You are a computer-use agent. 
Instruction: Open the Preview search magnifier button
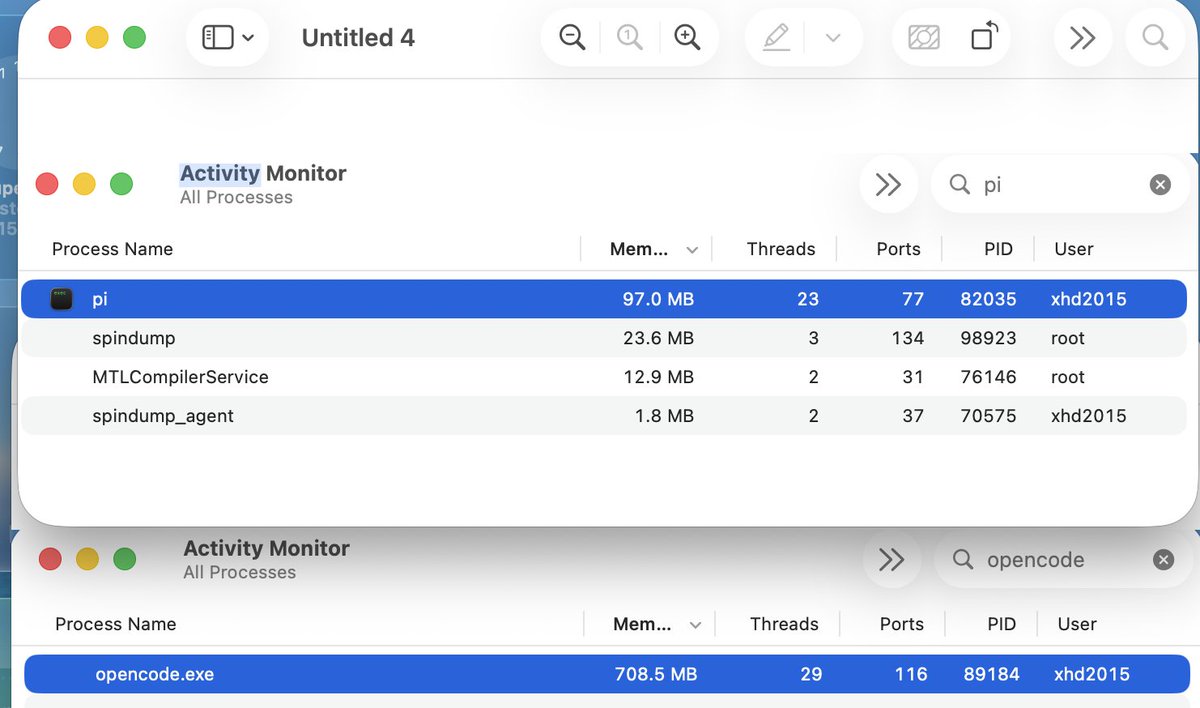tap(1155, 38)
